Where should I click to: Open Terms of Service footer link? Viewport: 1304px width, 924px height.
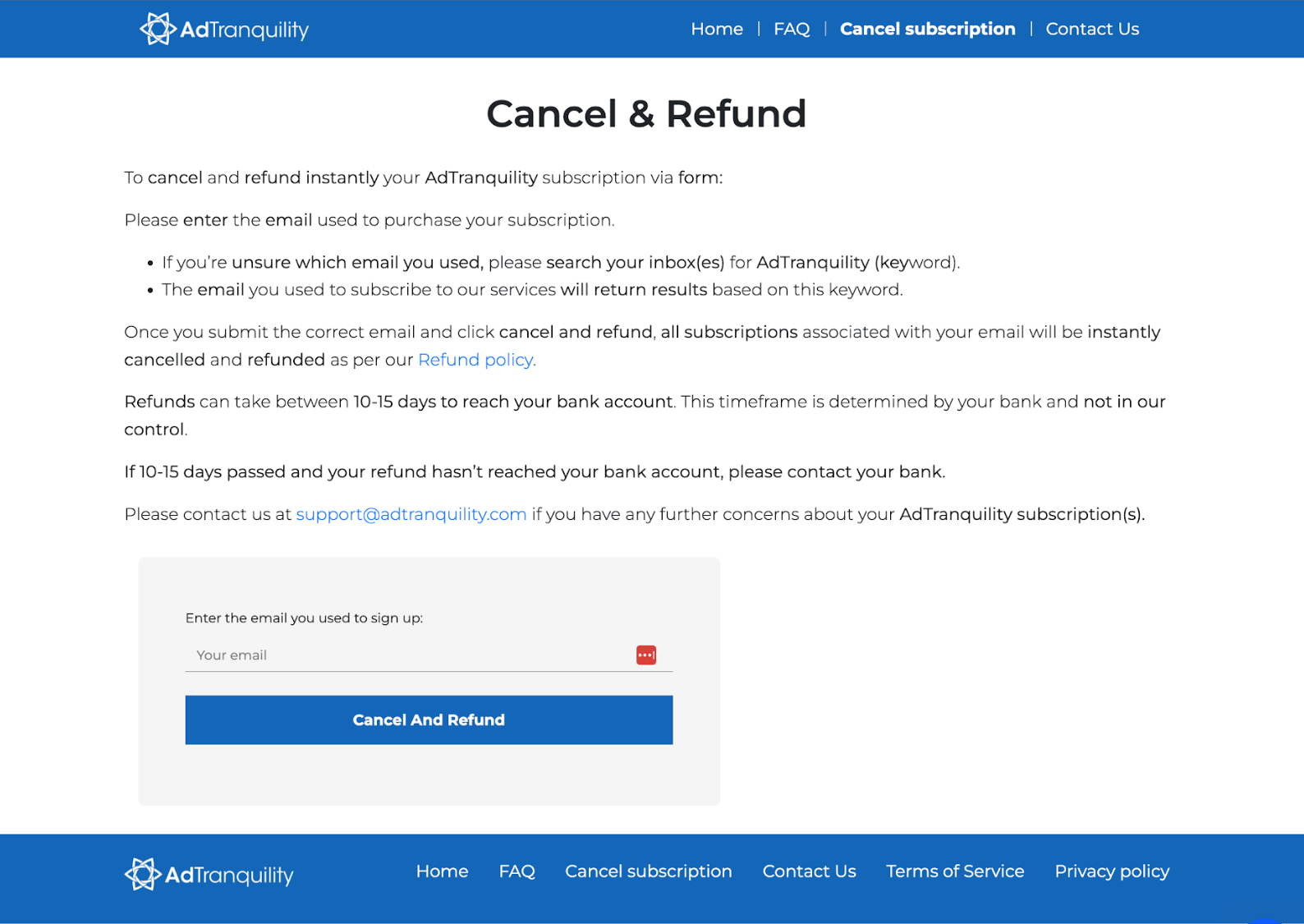pos(955,871)
